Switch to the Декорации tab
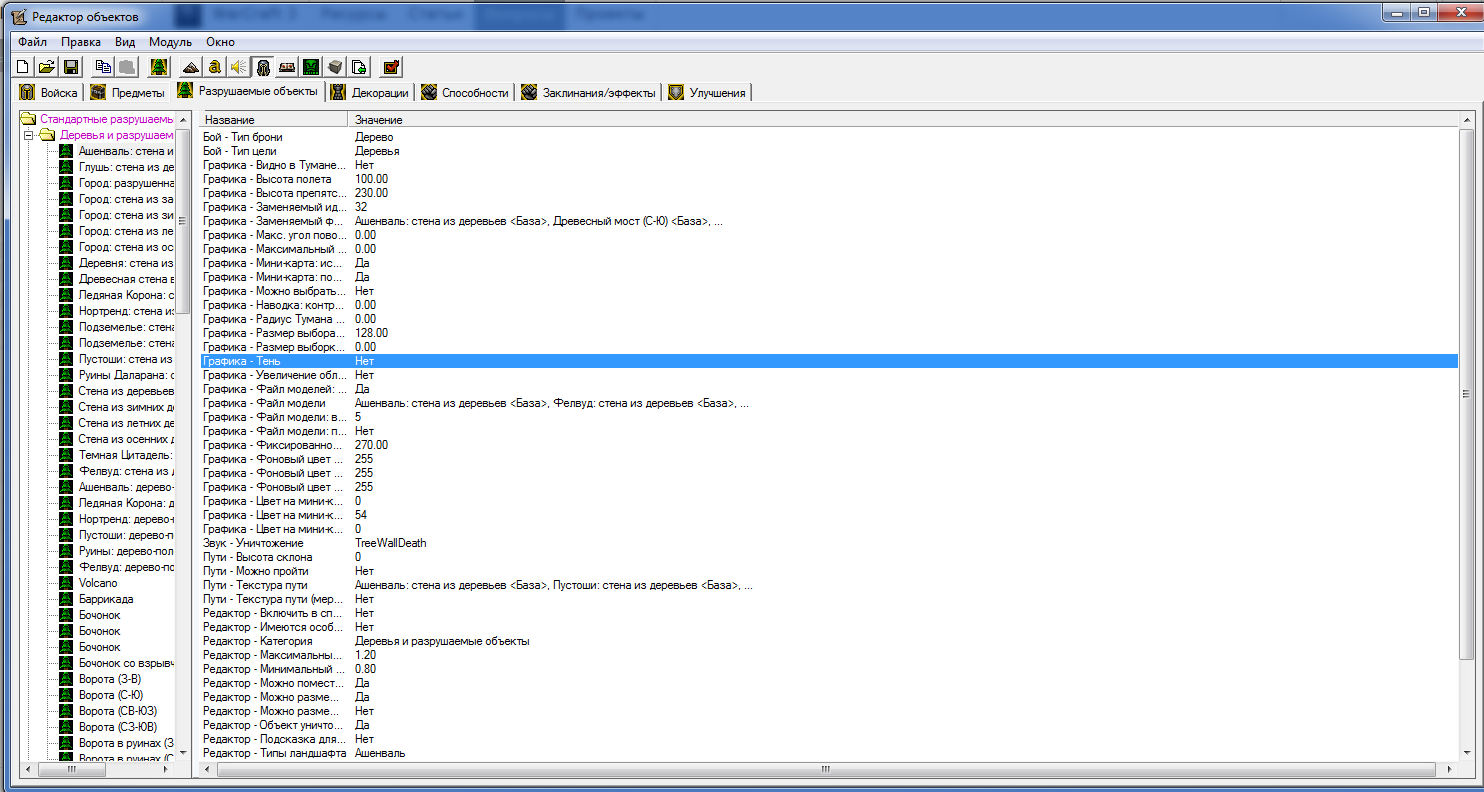Image resolution: width=1484 pixels, height=792 pixels. pyautogui.click(x=370, y=93)
